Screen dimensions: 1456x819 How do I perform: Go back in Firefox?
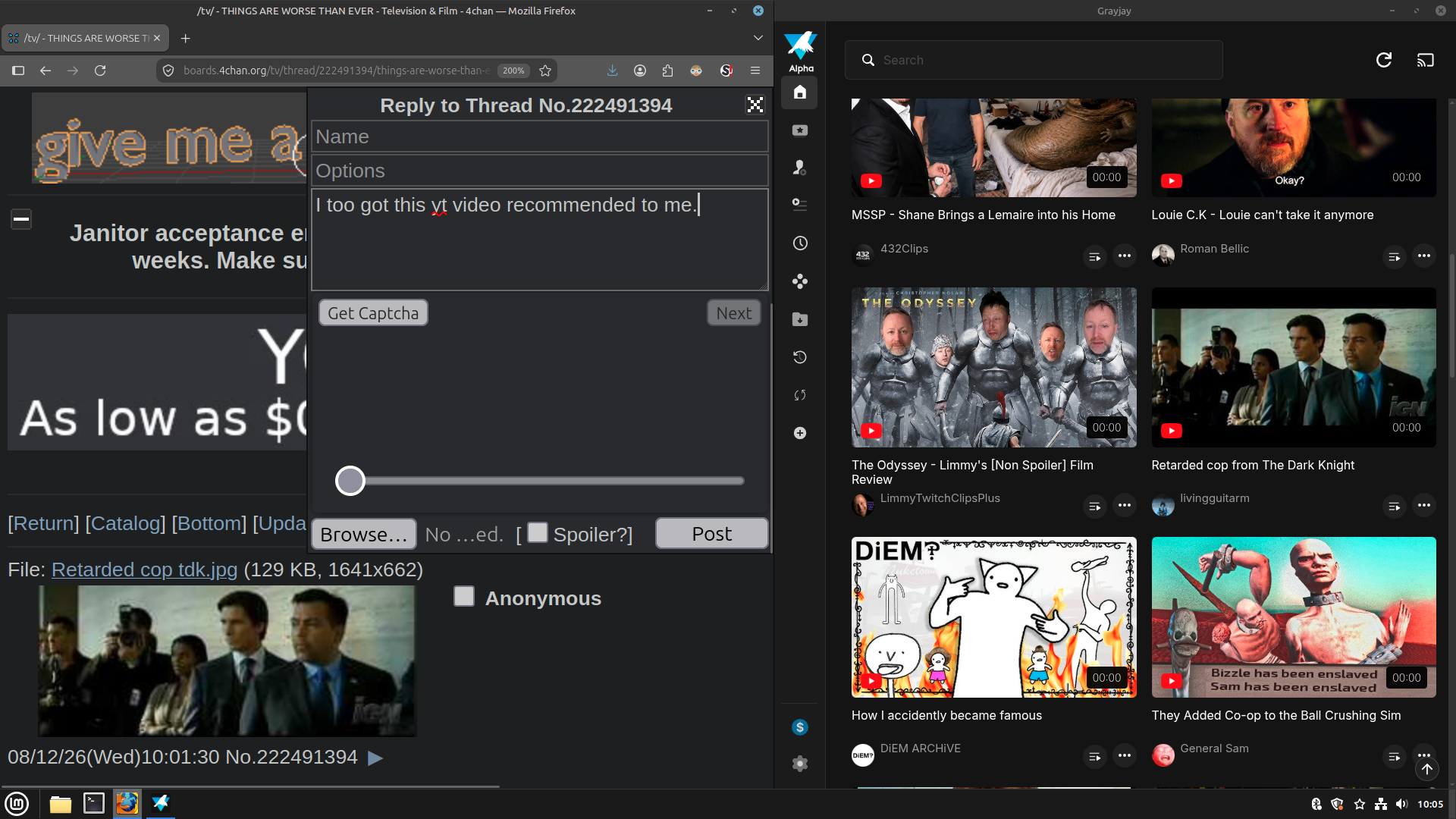[45, 71]
